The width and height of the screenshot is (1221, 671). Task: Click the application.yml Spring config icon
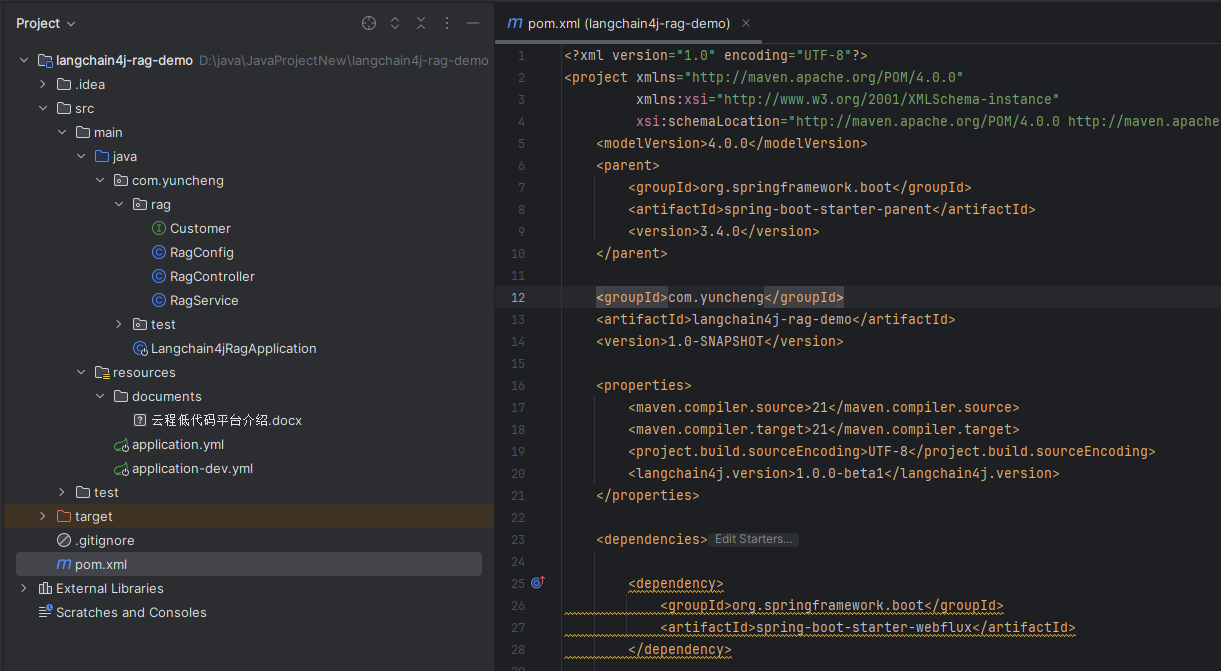(121, 444)
